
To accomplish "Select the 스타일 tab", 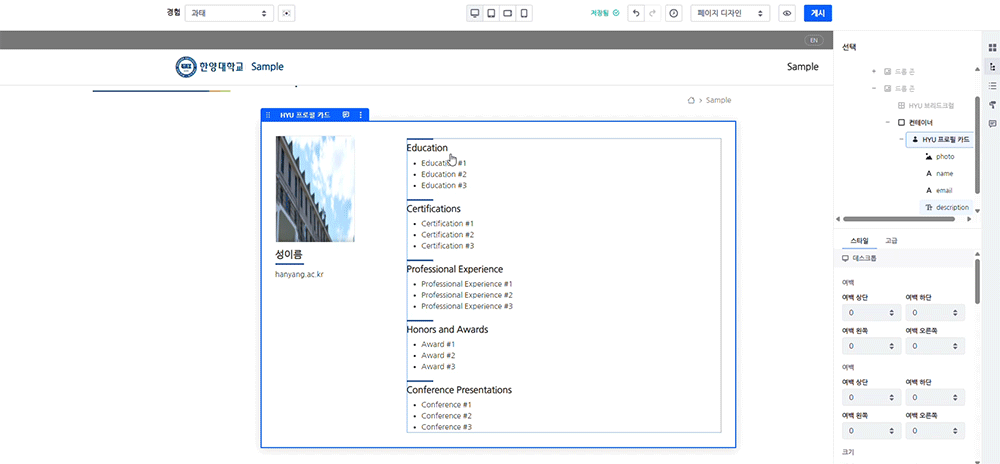I will pos(859,241).
